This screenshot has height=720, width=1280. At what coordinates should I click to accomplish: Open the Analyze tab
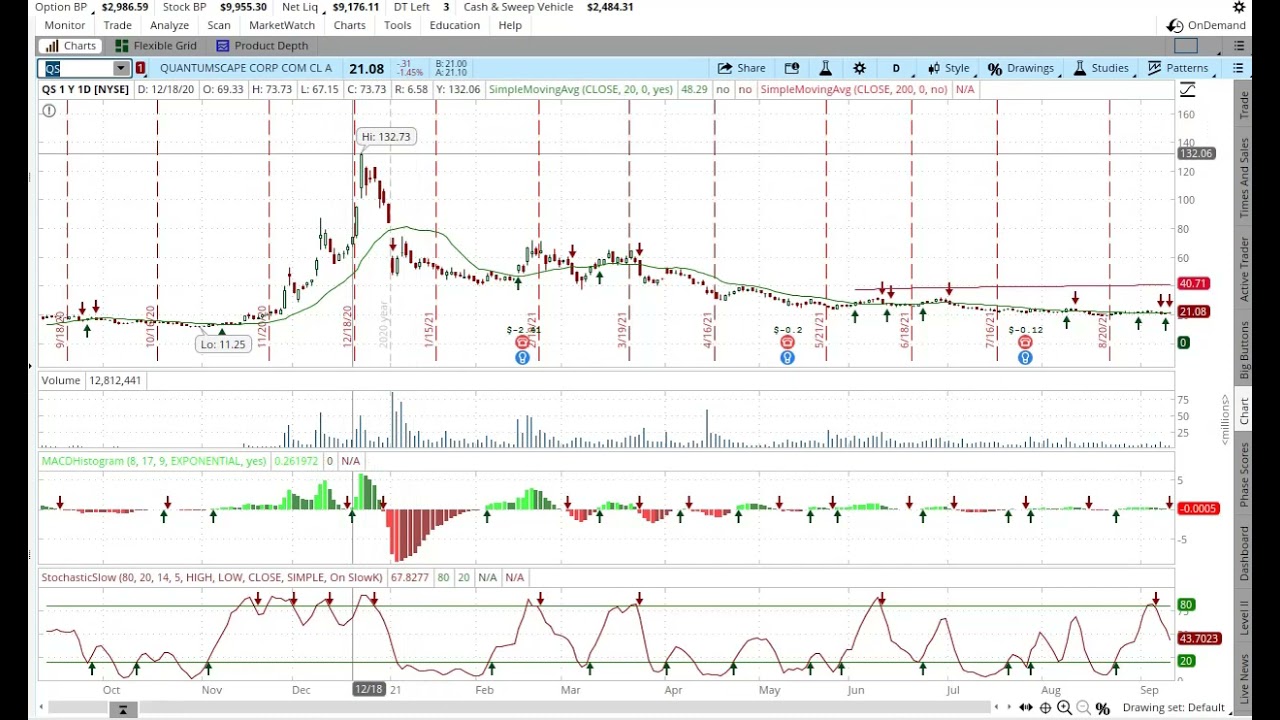[169, 25]
